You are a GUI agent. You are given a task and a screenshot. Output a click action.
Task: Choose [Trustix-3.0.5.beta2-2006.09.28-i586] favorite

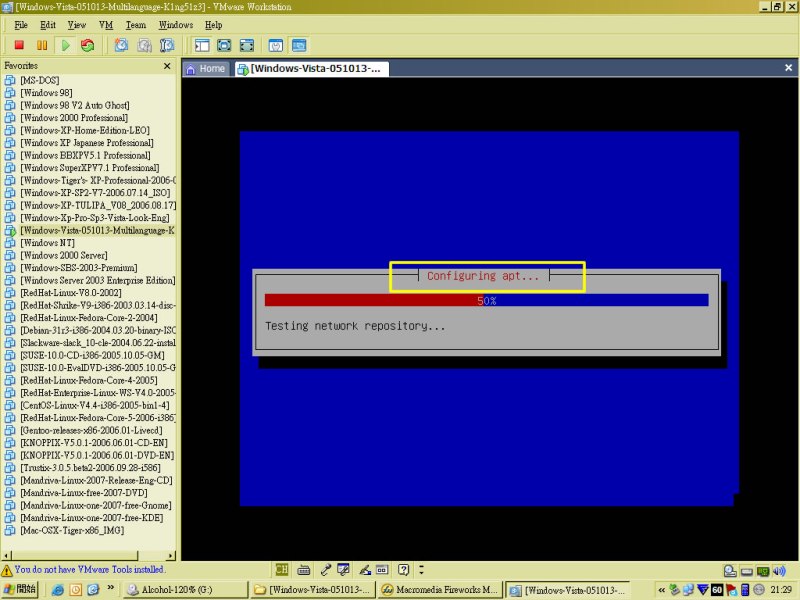click(x=90, y=468)
